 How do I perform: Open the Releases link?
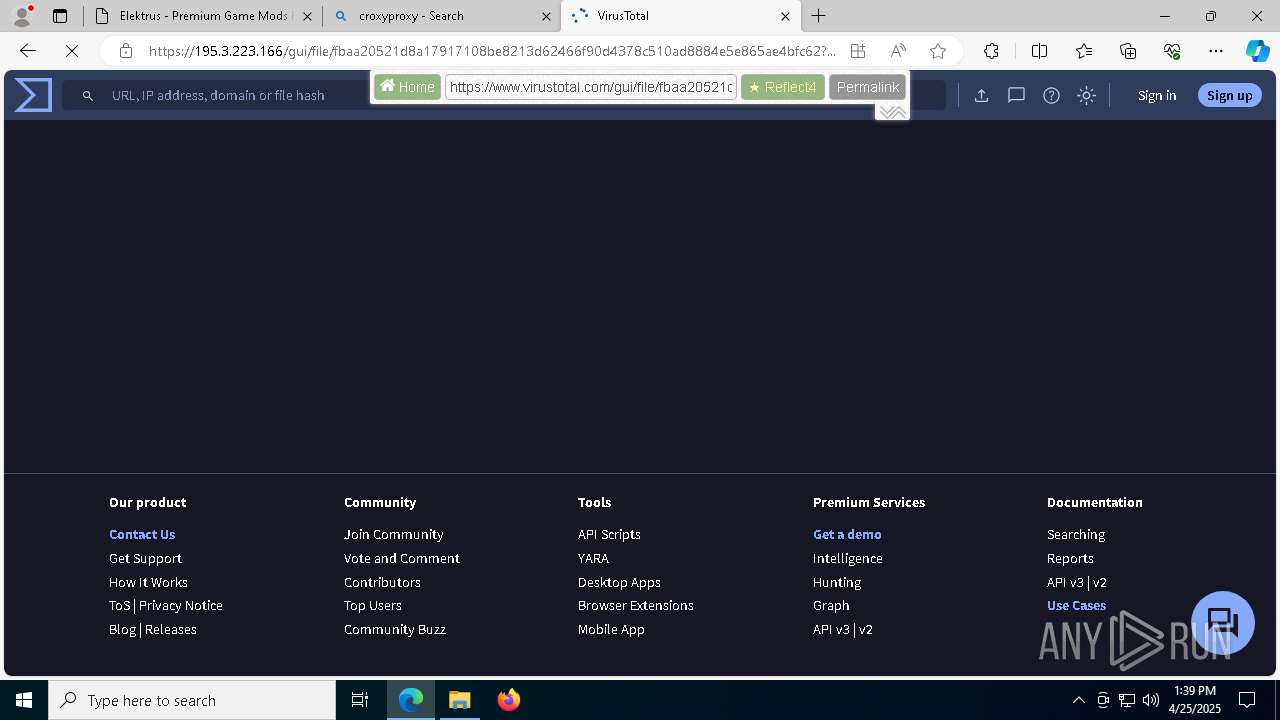click(171, 629)
